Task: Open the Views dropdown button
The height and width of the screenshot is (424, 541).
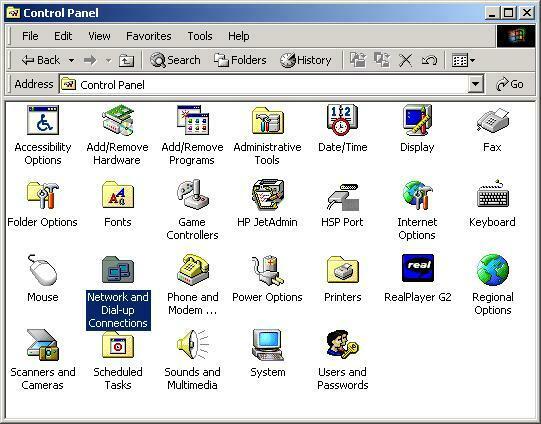Action: (463, 60)
